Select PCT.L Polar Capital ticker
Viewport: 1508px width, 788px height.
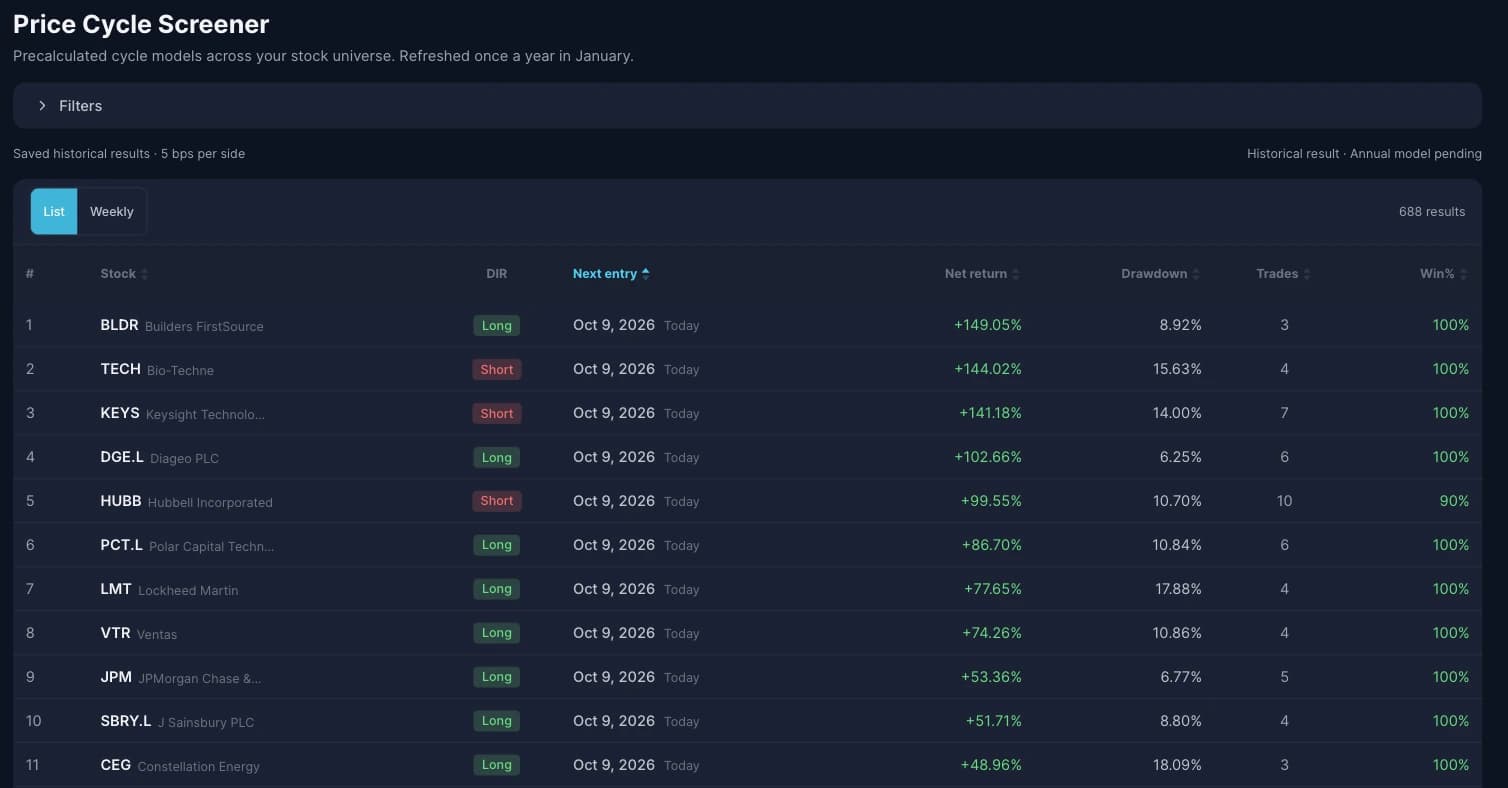(122, 545)
